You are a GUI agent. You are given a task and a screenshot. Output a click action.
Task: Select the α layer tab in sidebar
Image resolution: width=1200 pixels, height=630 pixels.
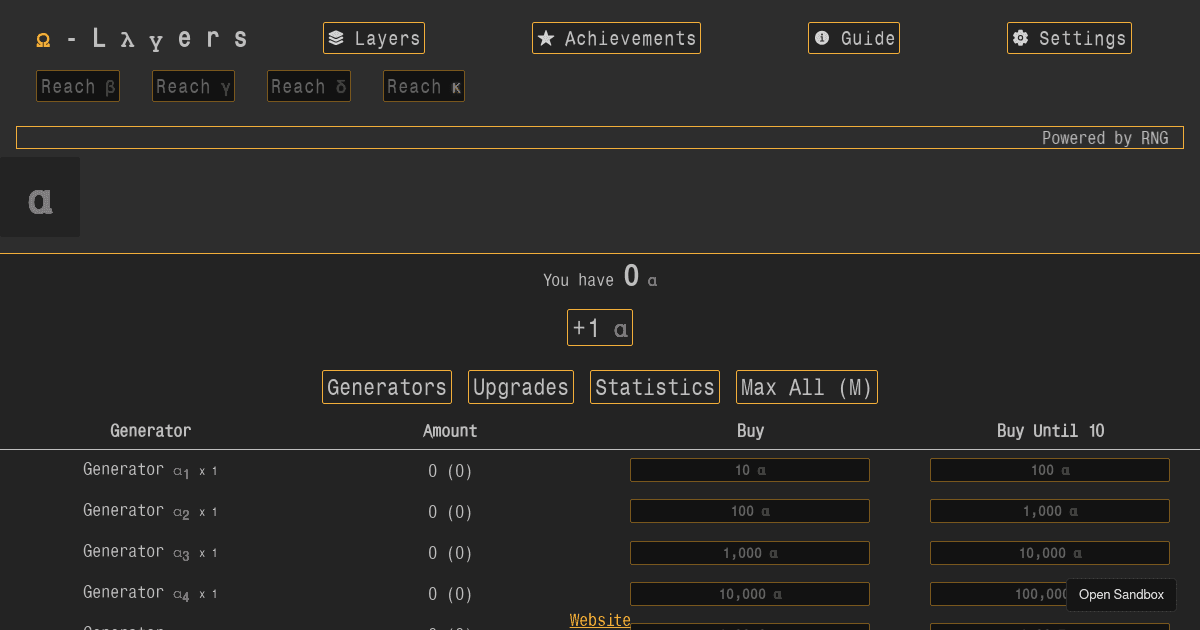click(40, 197)
